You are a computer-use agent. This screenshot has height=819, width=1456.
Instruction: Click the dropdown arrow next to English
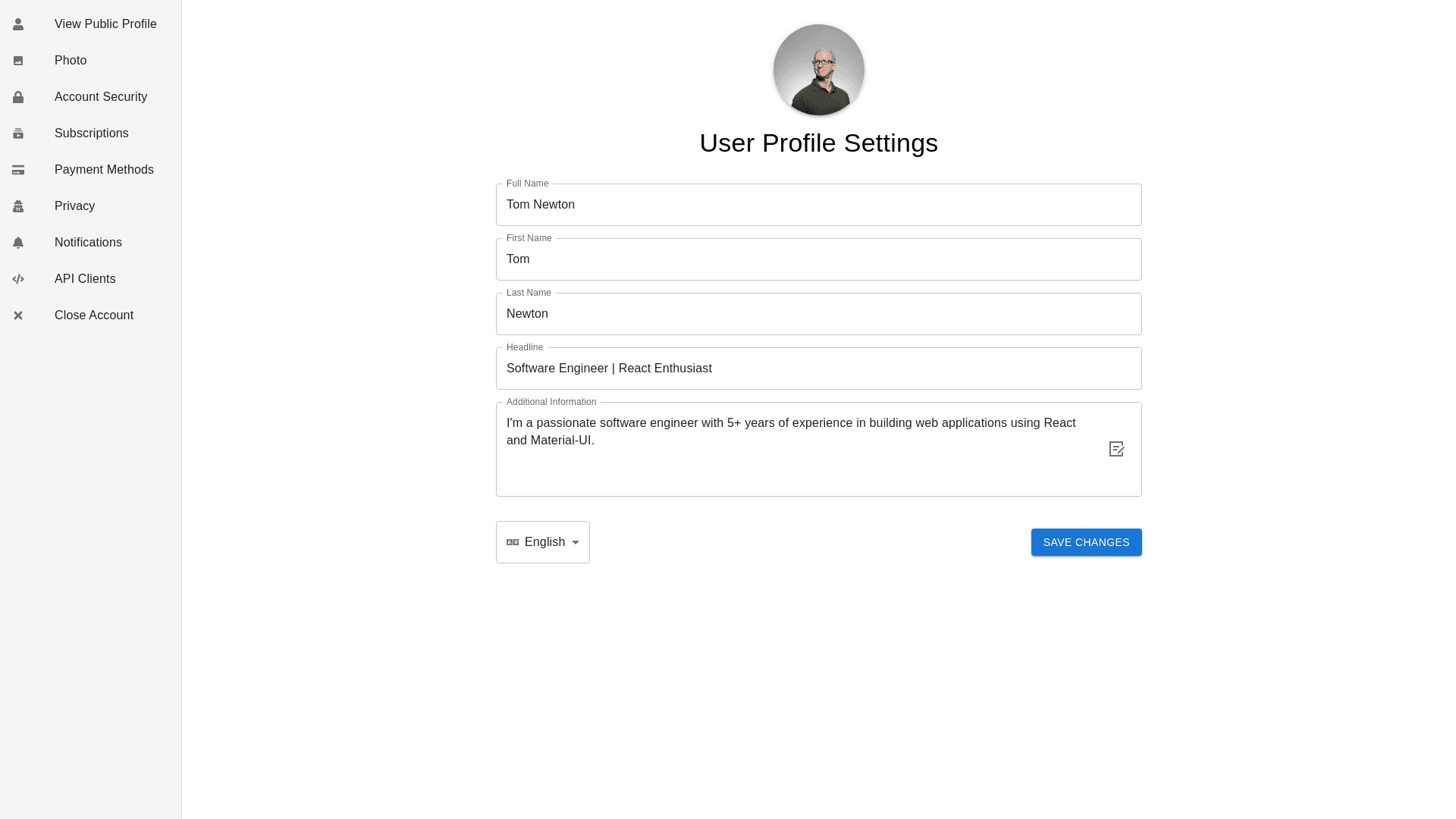[576, 542]
